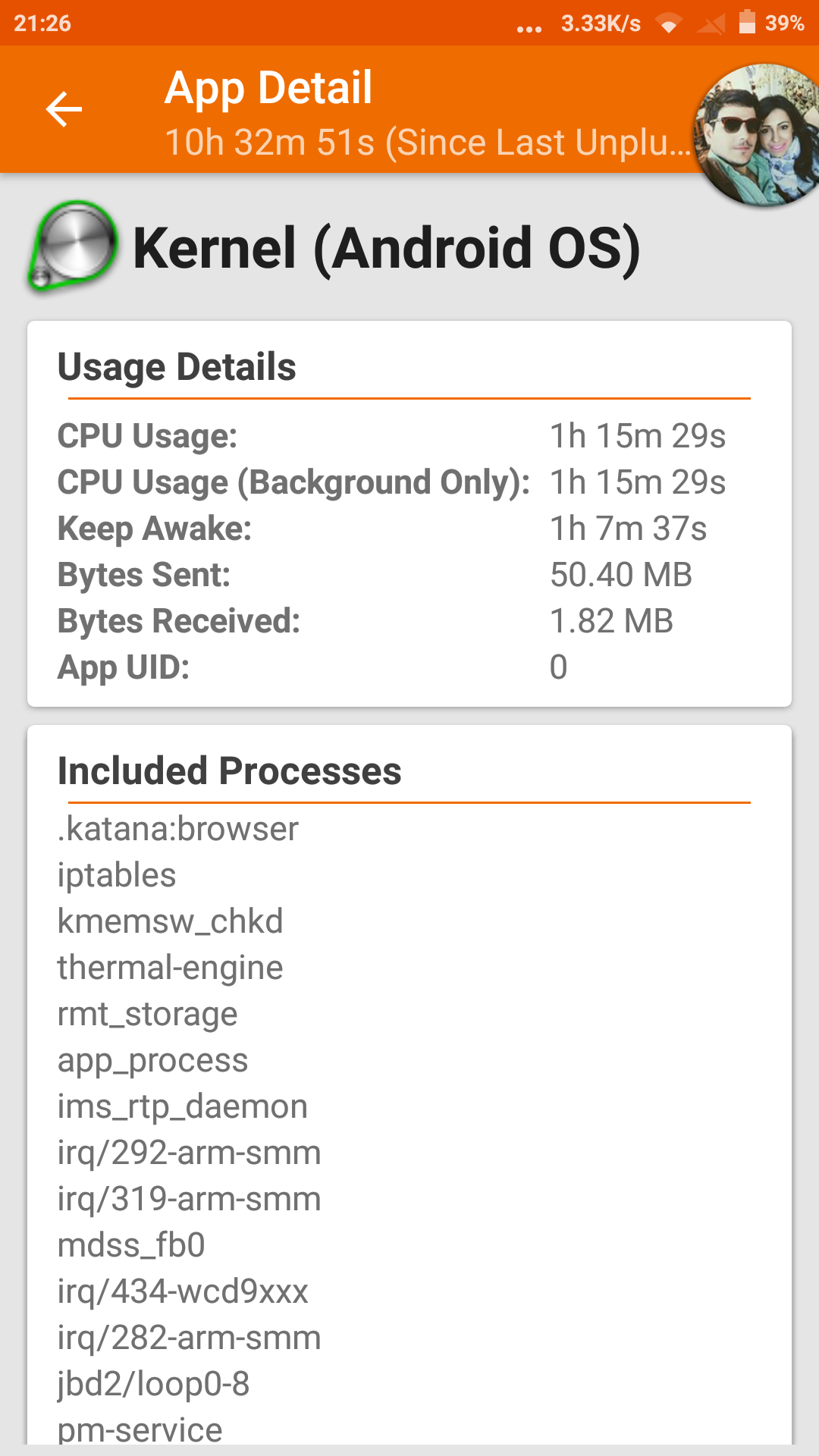The image size is (819, 1456).
Task: Select the ims_rtp_daemon process
Action: (182, 1106)
